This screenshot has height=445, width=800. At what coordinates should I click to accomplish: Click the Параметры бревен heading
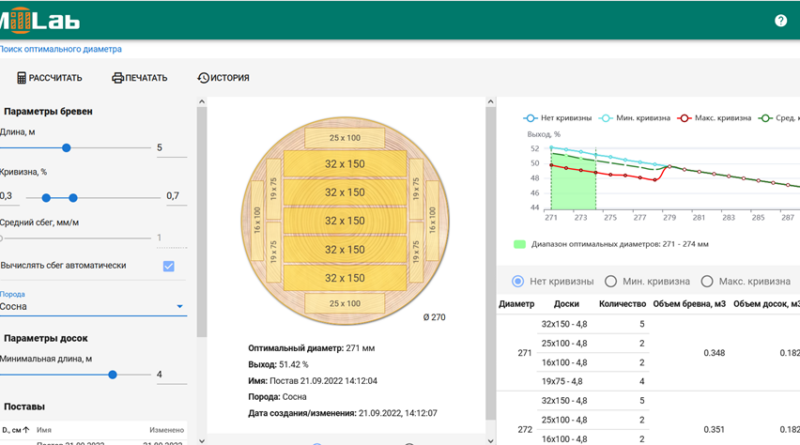pos(48,111)
